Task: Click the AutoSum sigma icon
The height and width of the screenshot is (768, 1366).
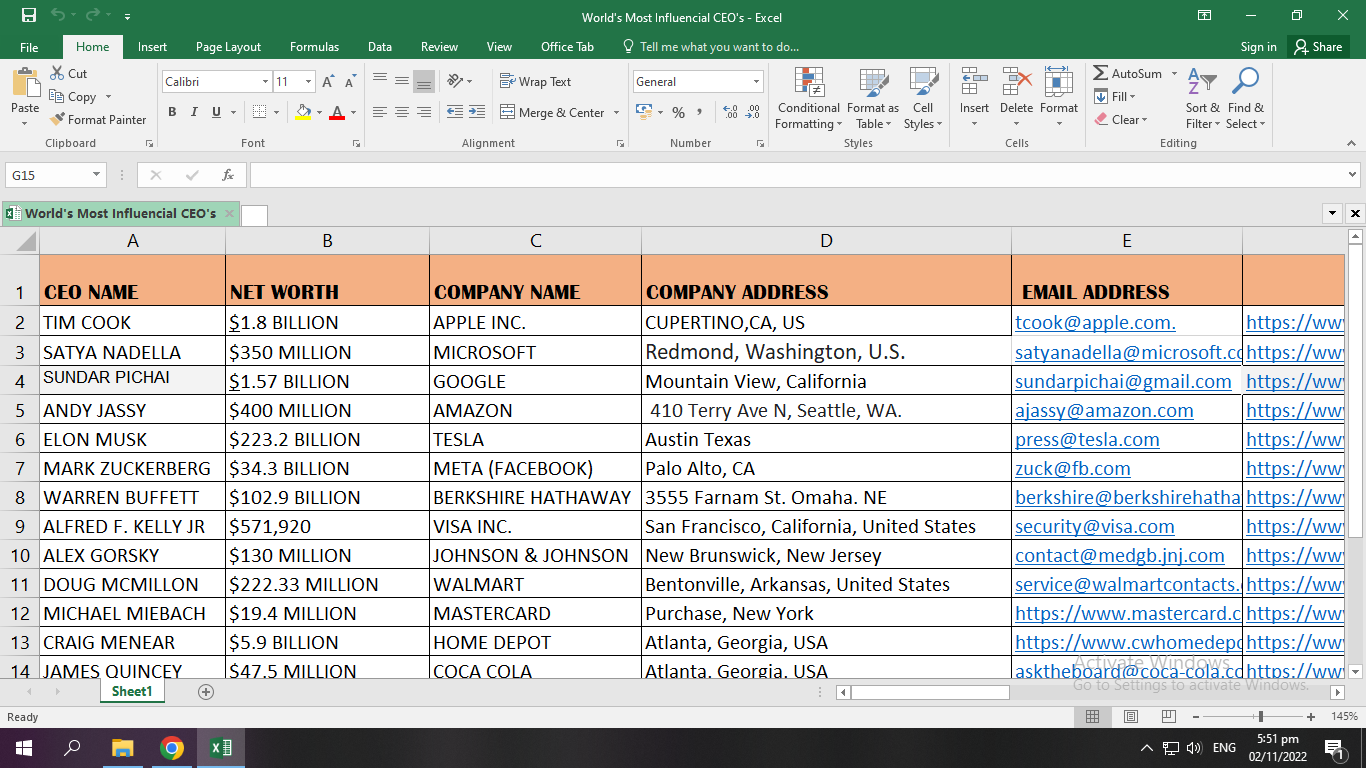Action: tap(1100, 74)
